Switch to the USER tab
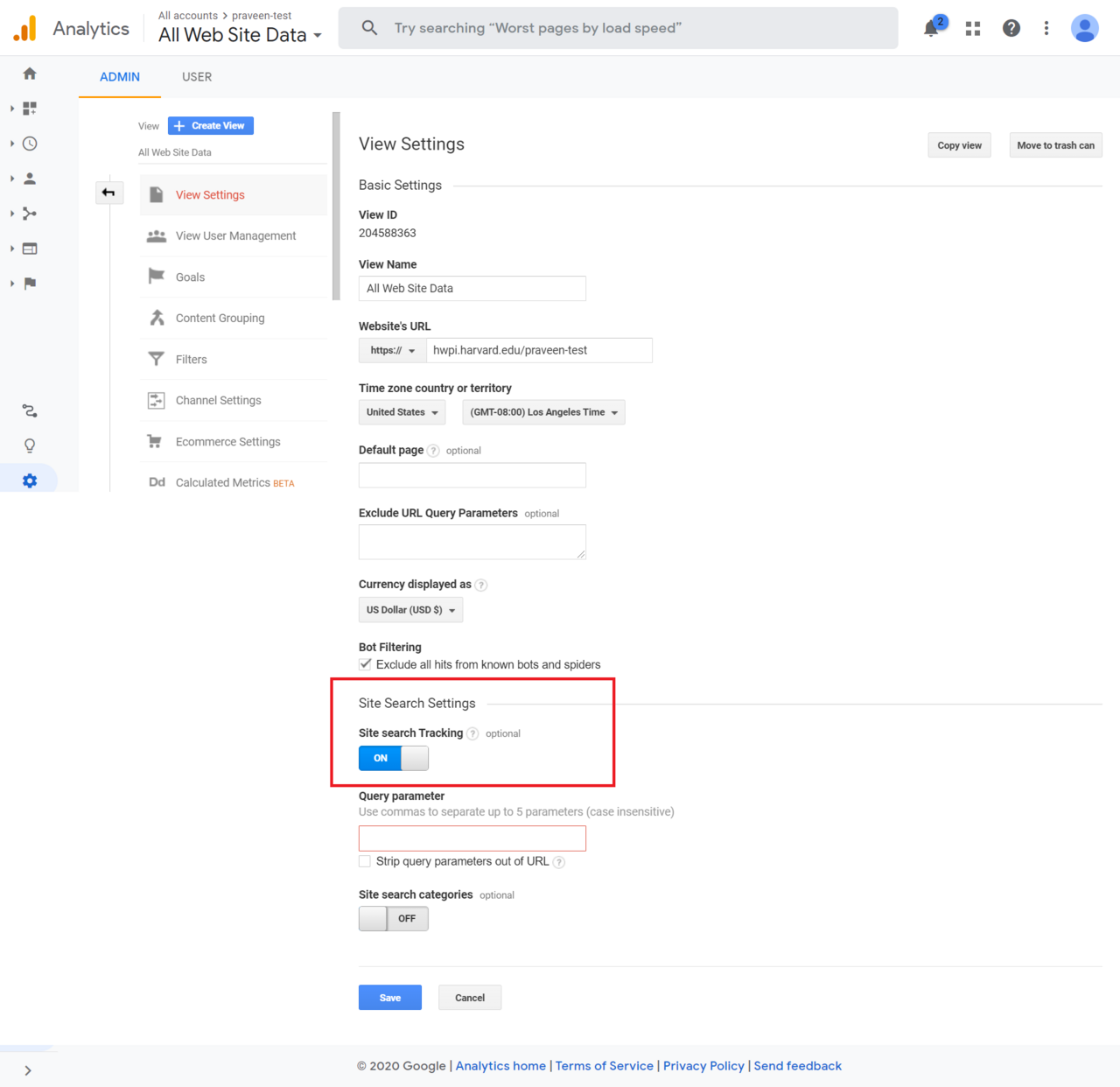 coord(197,77)
